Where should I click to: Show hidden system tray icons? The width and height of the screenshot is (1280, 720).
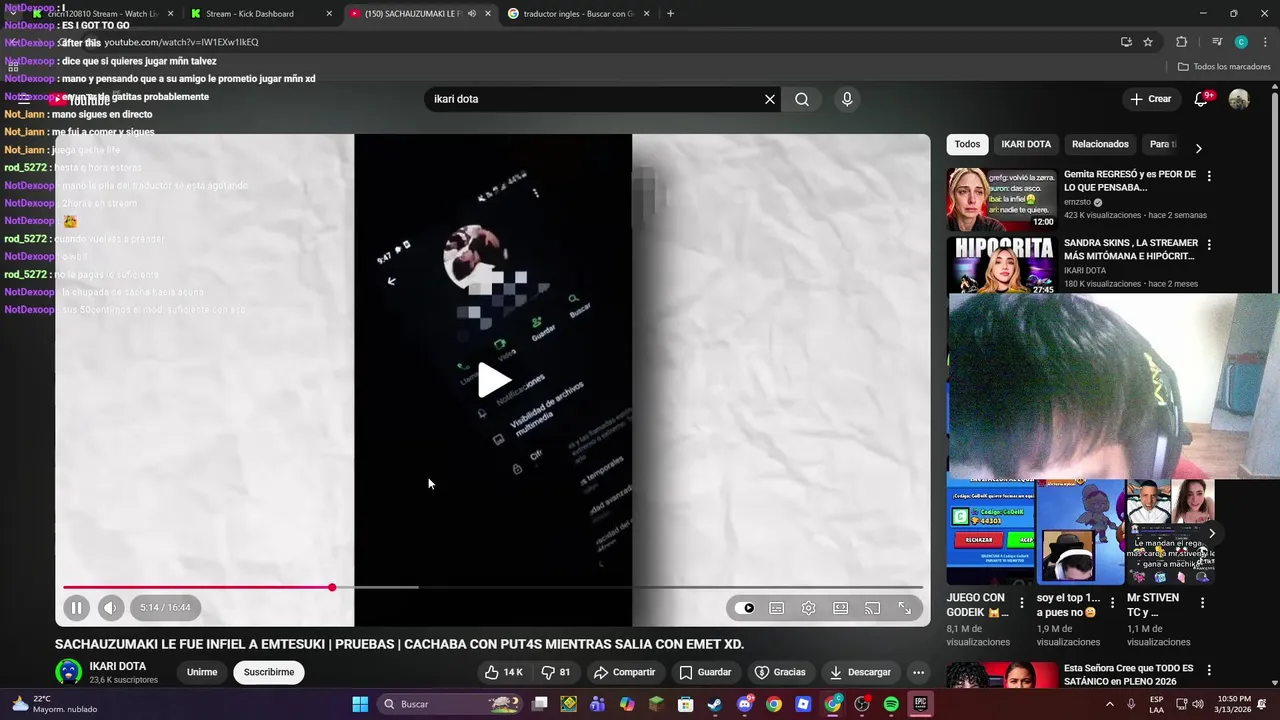point(1109,704)
